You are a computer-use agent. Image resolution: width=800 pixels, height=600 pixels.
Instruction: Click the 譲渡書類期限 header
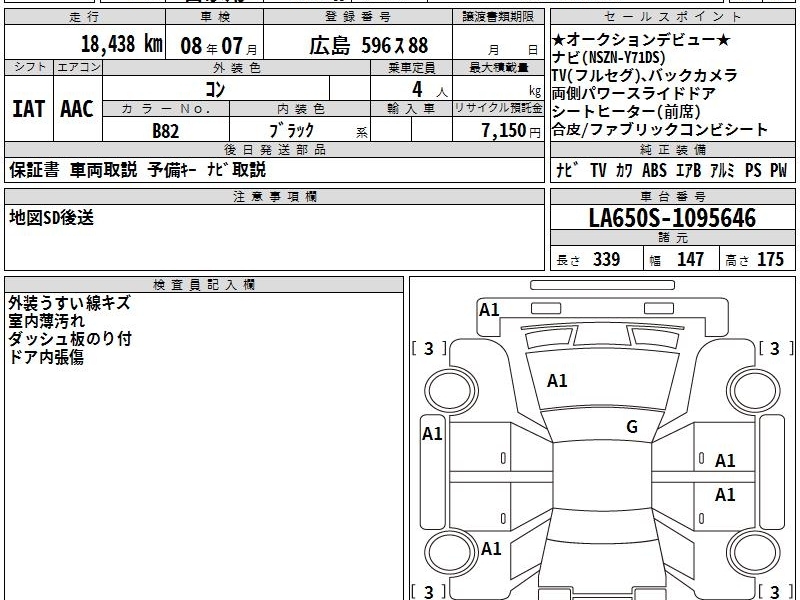tap(498, 17)
